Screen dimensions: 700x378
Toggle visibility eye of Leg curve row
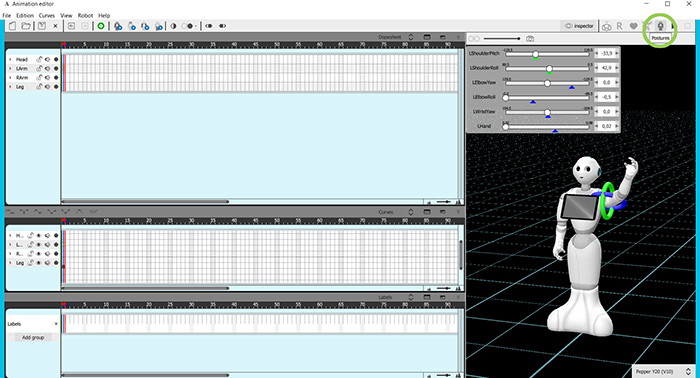(39, 263)
